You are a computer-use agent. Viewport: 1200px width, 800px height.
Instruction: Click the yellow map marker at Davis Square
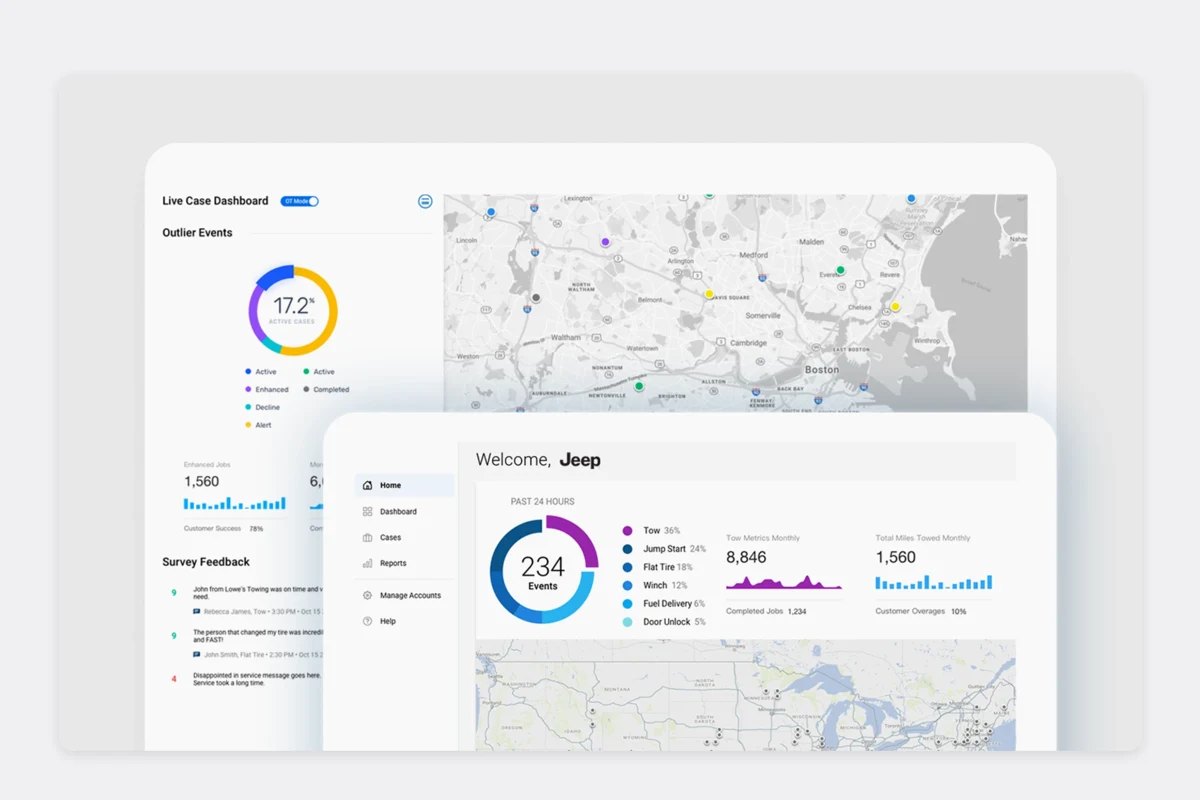click(x=709, y=294)
